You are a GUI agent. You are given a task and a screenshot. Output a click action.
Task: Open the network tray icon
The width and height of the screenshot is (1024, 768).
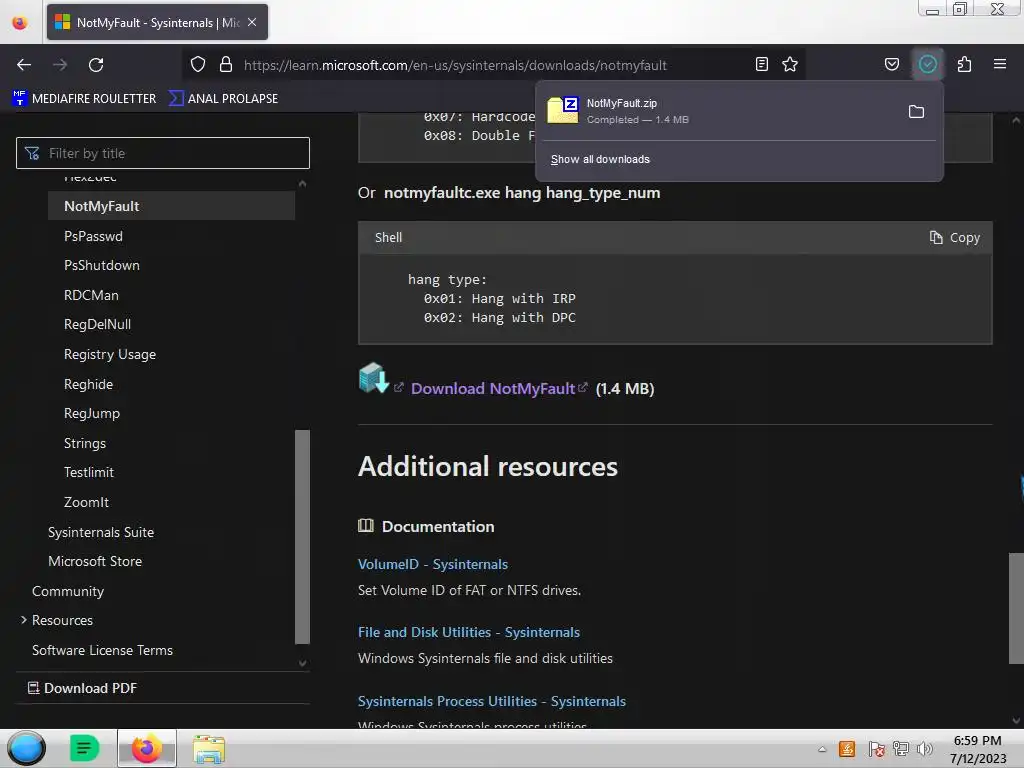[x=901, y=749]
